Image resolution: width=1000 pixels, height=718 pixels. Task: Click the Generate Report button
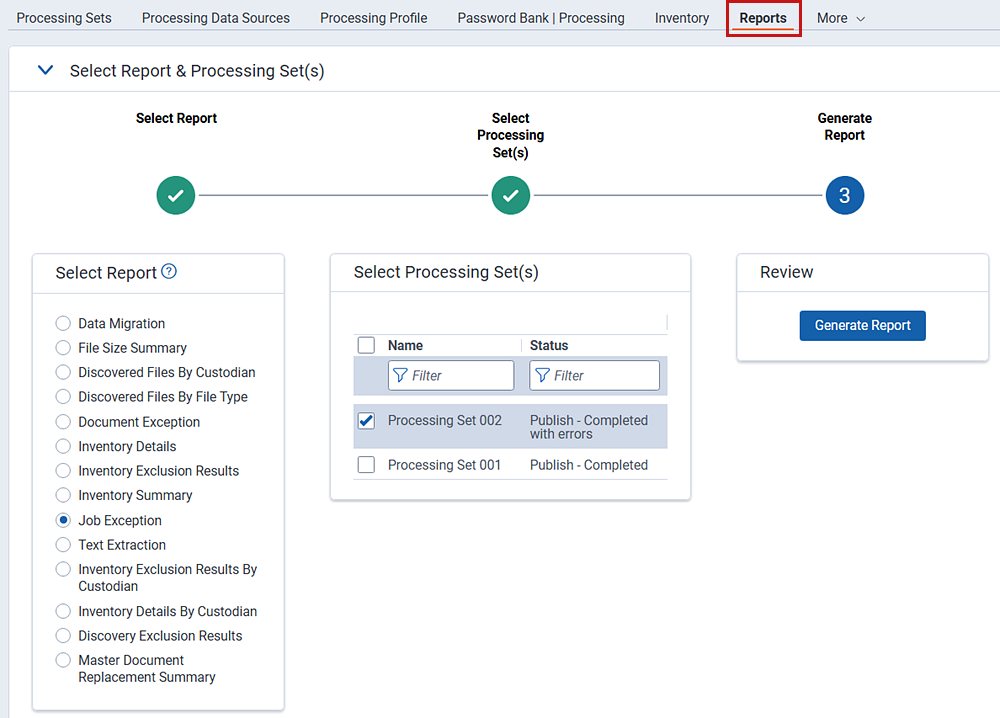point(862,325)
